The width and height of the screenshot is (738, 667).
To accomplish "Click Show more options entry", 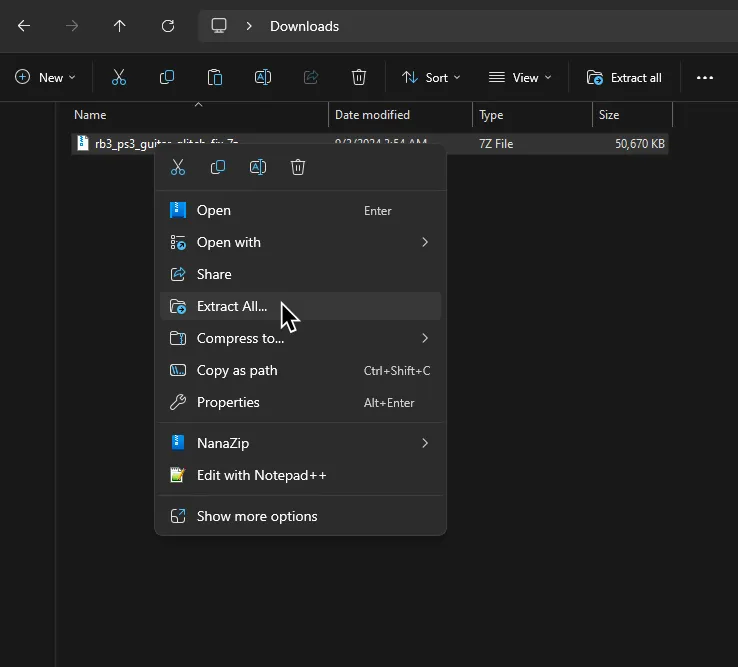I will tap(257, 516).
